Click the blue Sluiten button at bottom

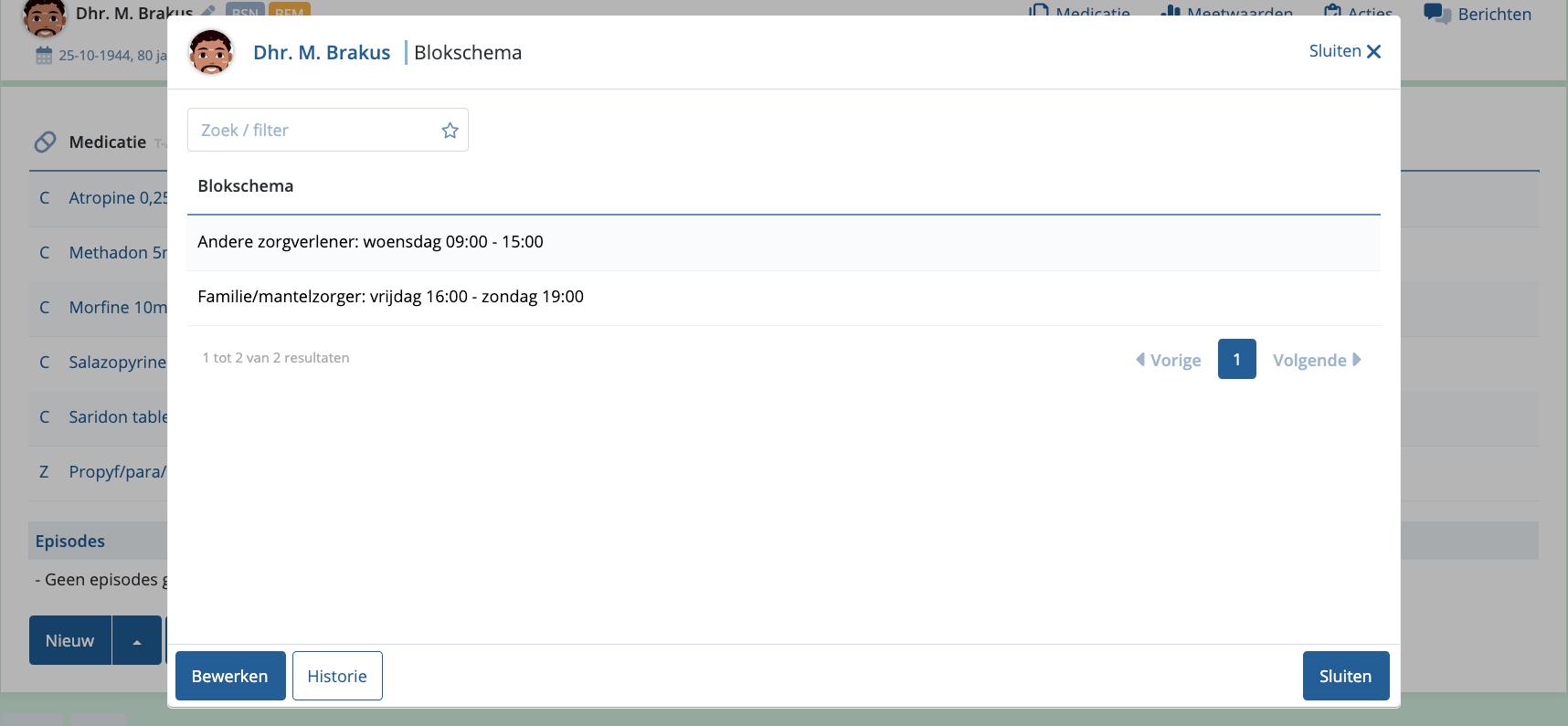1345,676
